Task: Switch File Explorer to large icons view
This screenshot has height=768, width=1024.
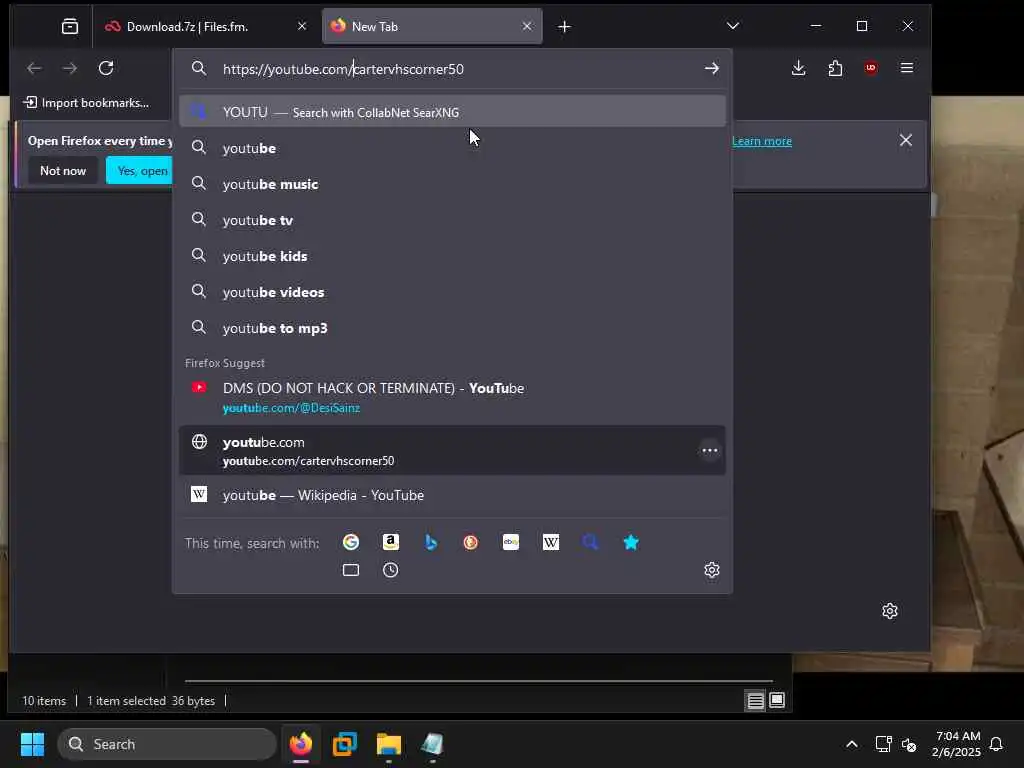Action: coord(777,701)
